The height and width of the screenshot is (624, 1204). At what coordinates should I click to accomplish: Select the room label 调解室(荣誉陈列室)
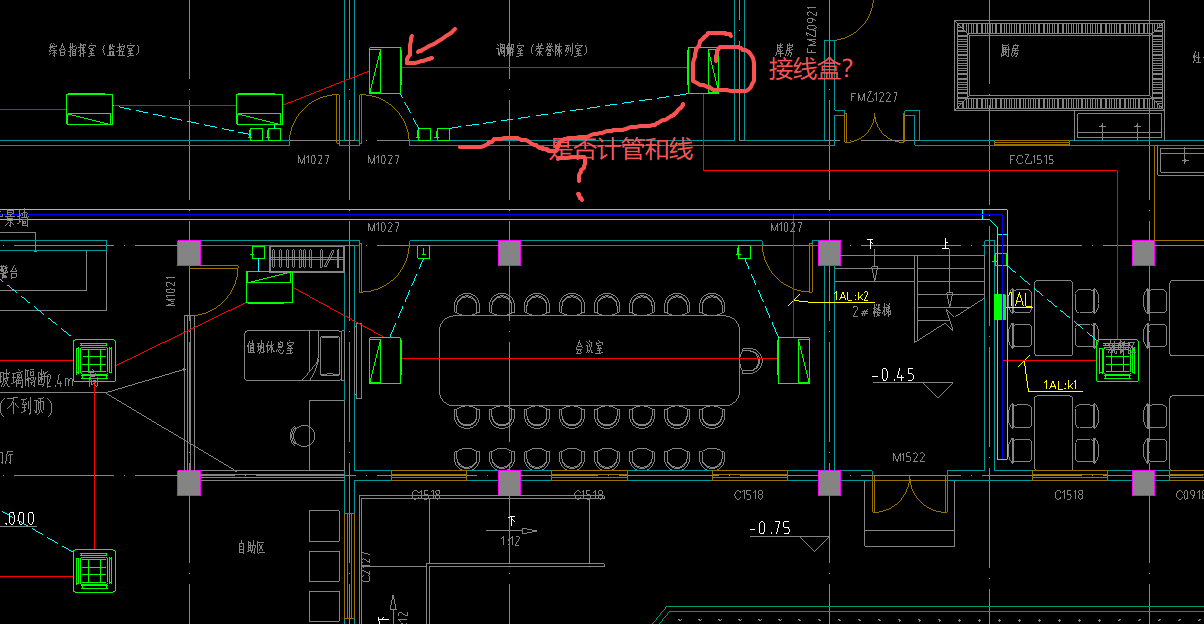pos(542,50)
